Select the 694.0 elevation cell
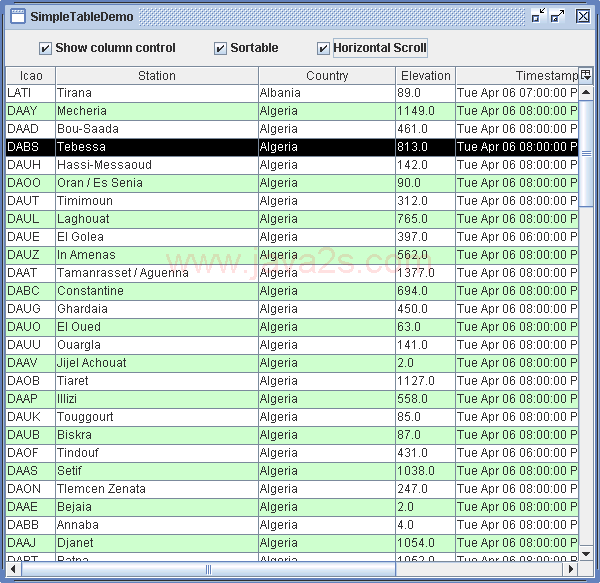Viewport: 600px width, 583px height. [426, 291]
